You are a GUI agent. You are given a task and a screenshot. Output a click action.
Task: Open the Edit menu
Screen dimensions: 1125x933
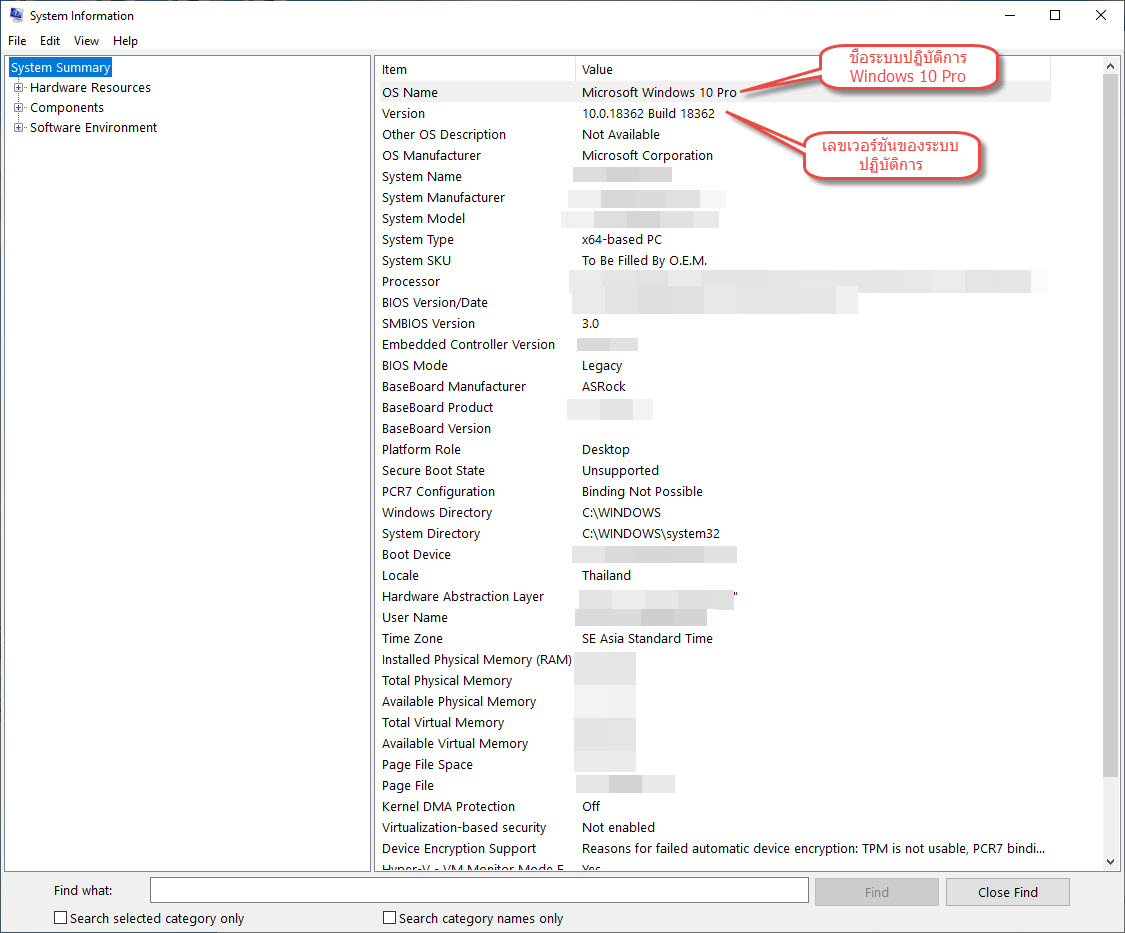point(50,41)
